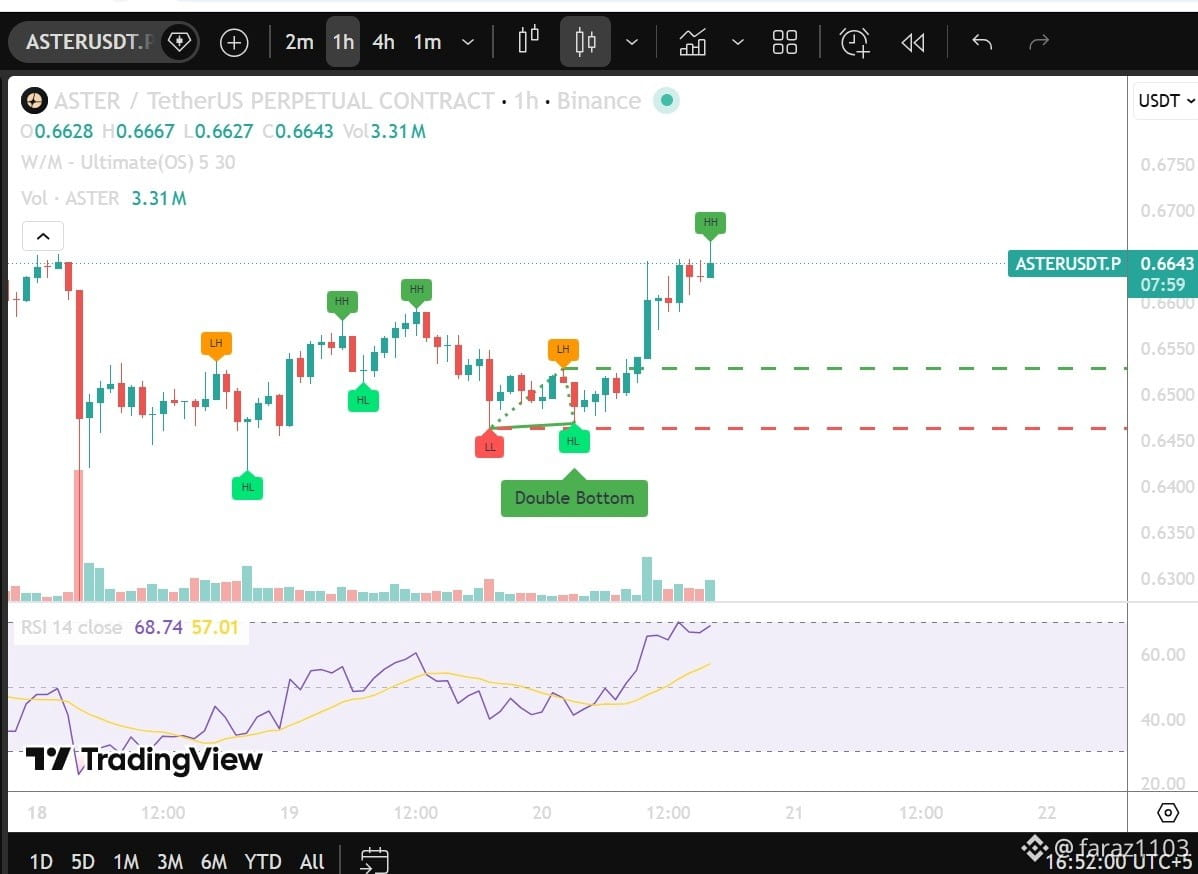Click the ASTER / TetherUS PERPETUAL CONTRACT title

(274, 101)
